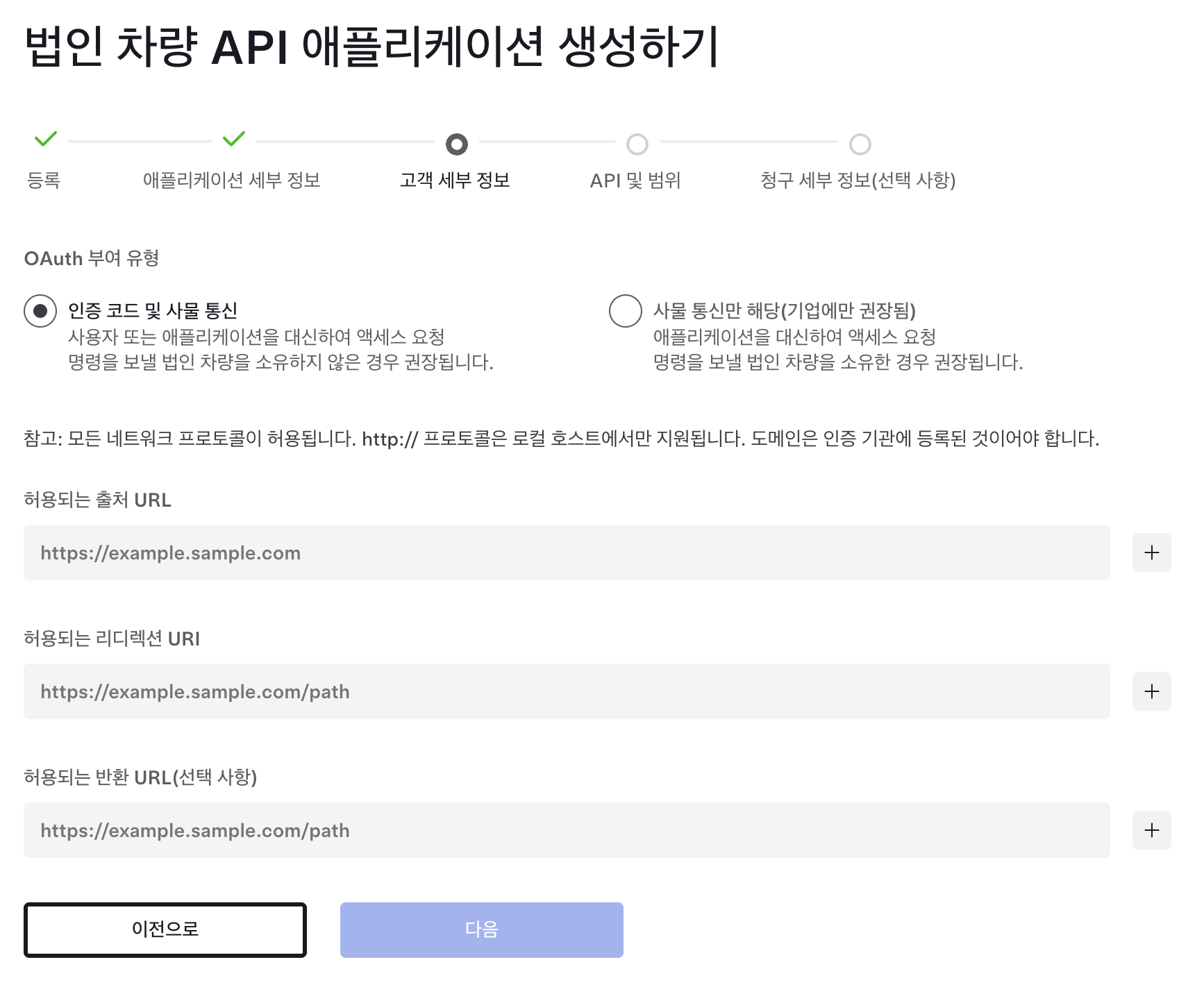Image resolution: width=1204 pixels, height=987 pixels.
Task: Add another 허용되는 출처 URL with plus icon
Action: click(1151, 552)
